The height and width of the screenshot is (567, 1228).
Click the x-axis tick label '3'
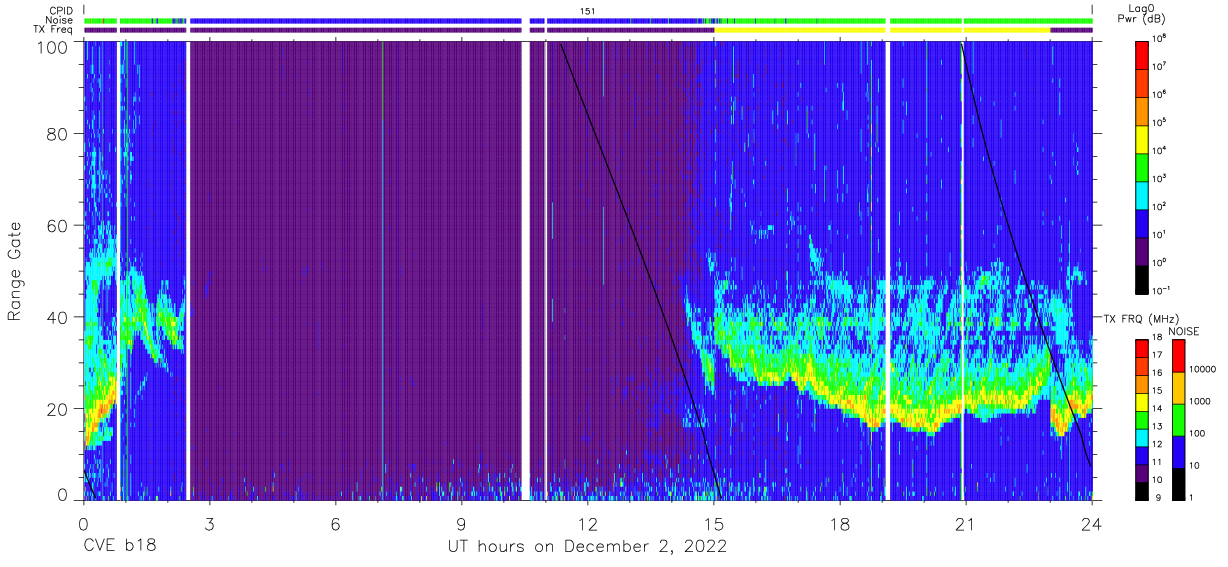tap(209, 523)
